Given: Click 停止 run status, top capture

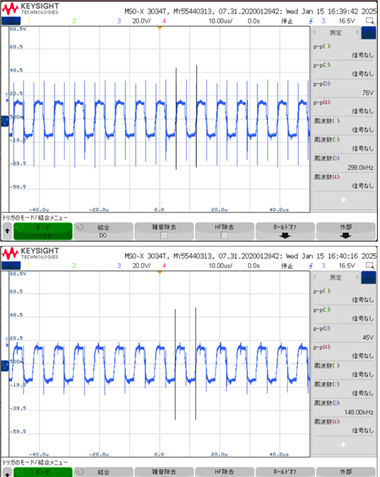Looking at the screenshot, I should [x=287, y=21].
